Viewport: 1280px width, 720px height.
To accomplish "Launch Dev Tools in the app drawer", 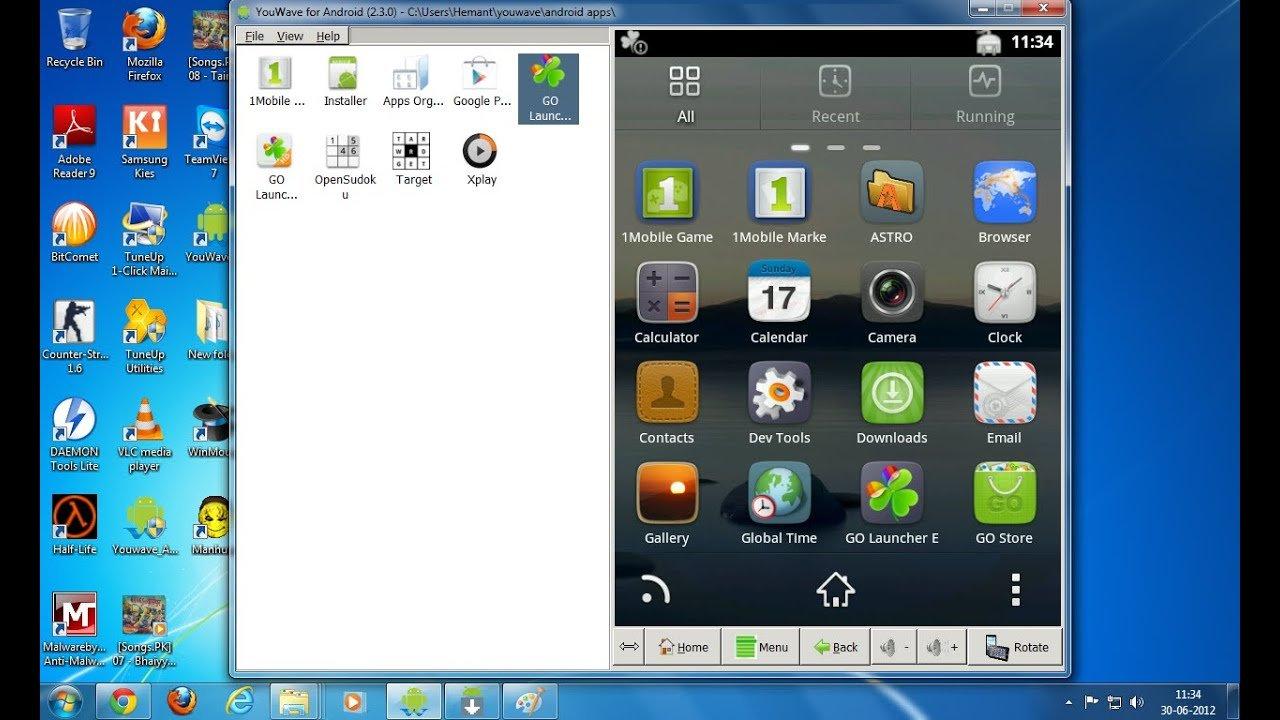I will click(x=779, y=393).
